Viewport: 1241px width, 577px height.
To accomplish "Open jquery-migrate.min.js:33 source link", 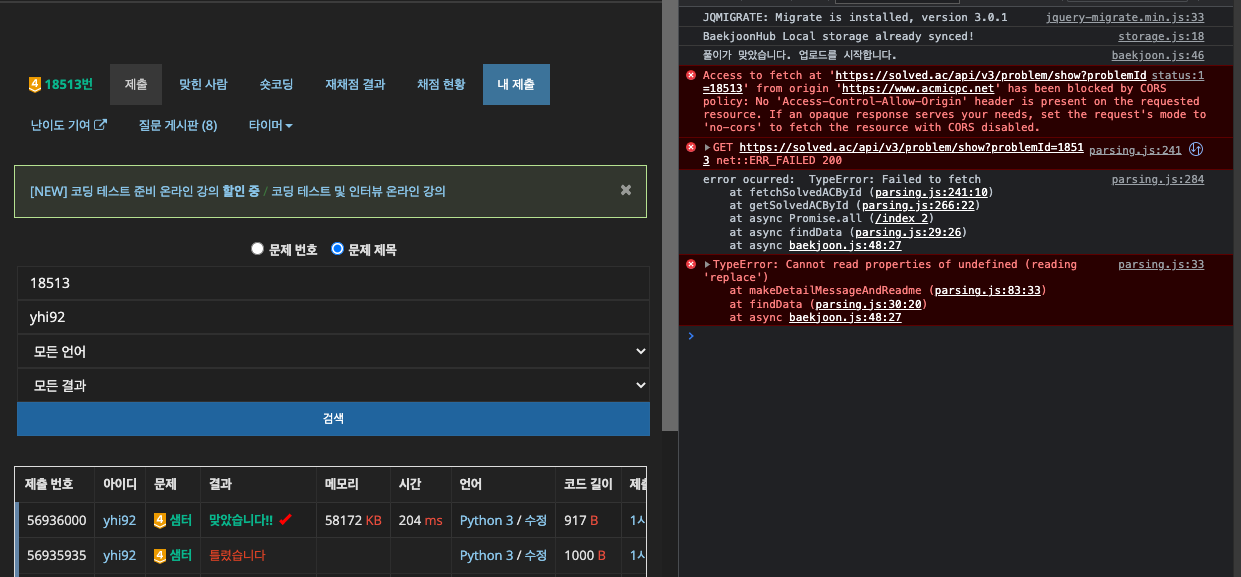I will pos(1125,18).
